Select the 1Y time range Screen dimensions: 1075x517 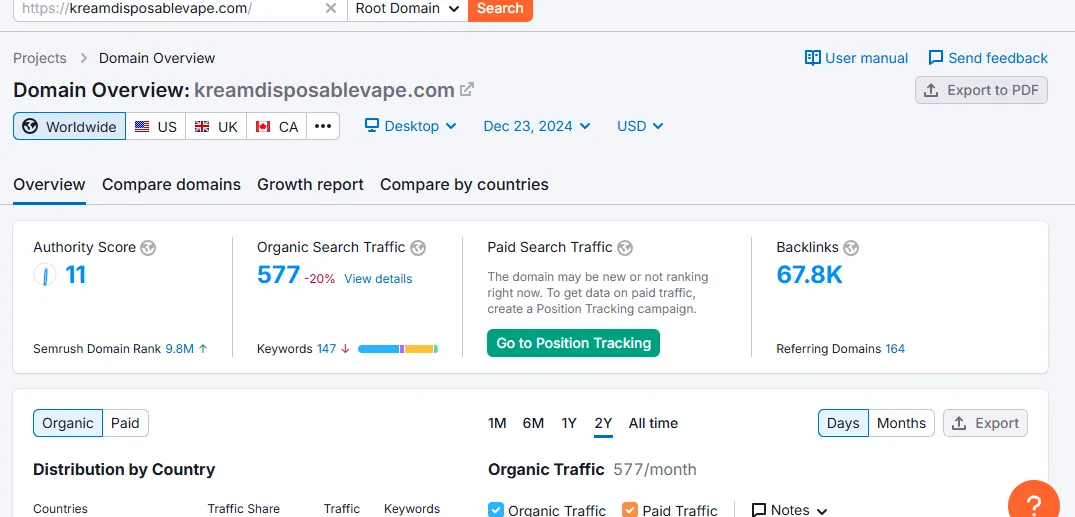click(x=569, y=423)
